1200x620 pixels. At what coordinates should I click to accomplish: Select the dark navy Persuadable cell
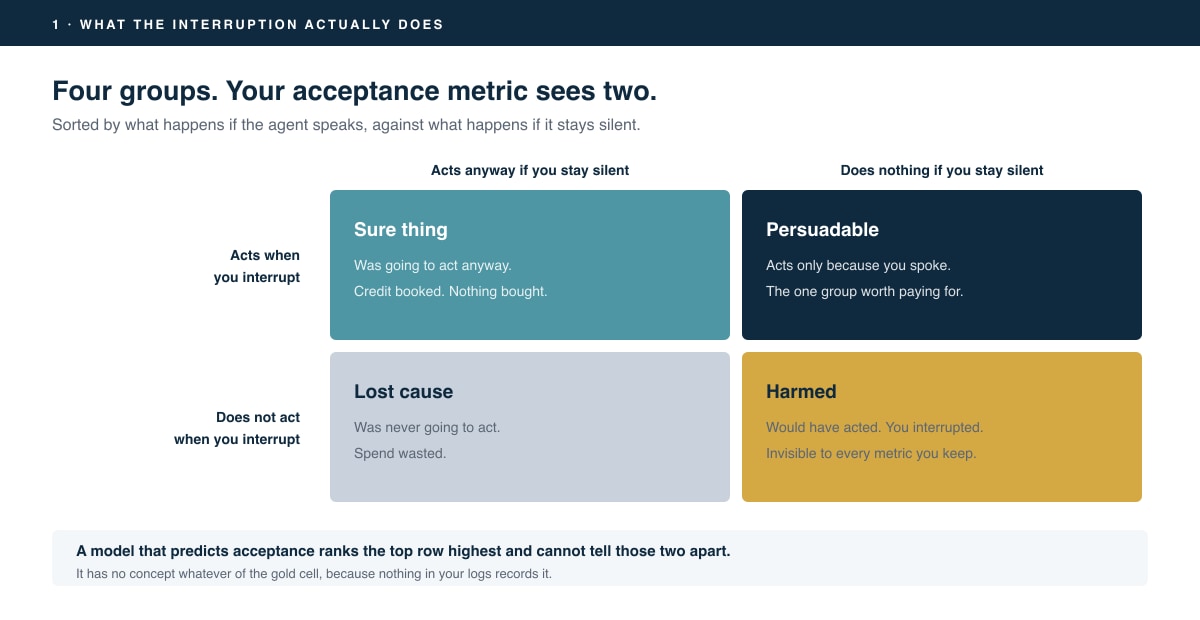(x=942, y=265)
